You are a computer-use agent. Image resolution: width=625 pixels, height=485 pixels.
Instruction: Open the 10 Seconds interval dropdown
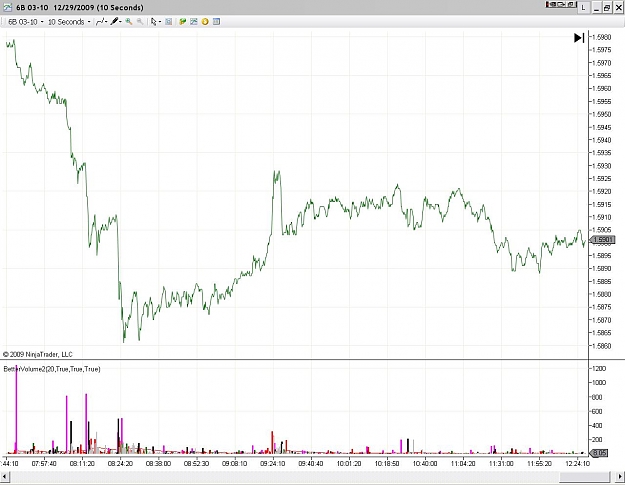click(69, 22)
